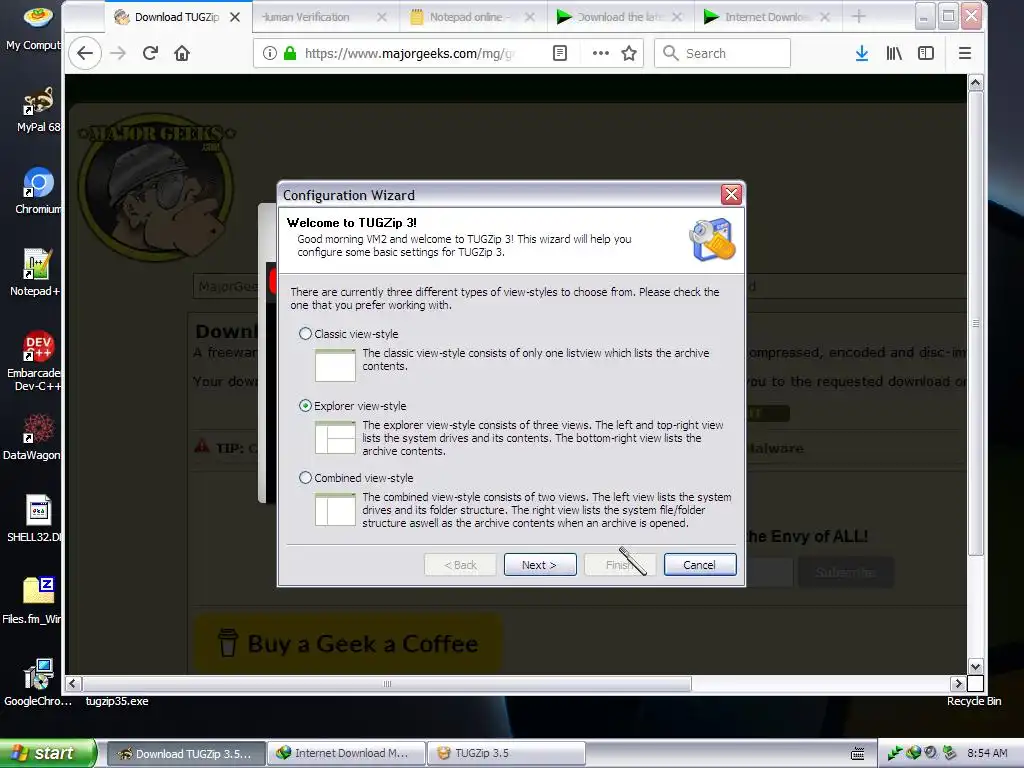
Task: Open the browser hamburger menu
Action: [965, 53]
